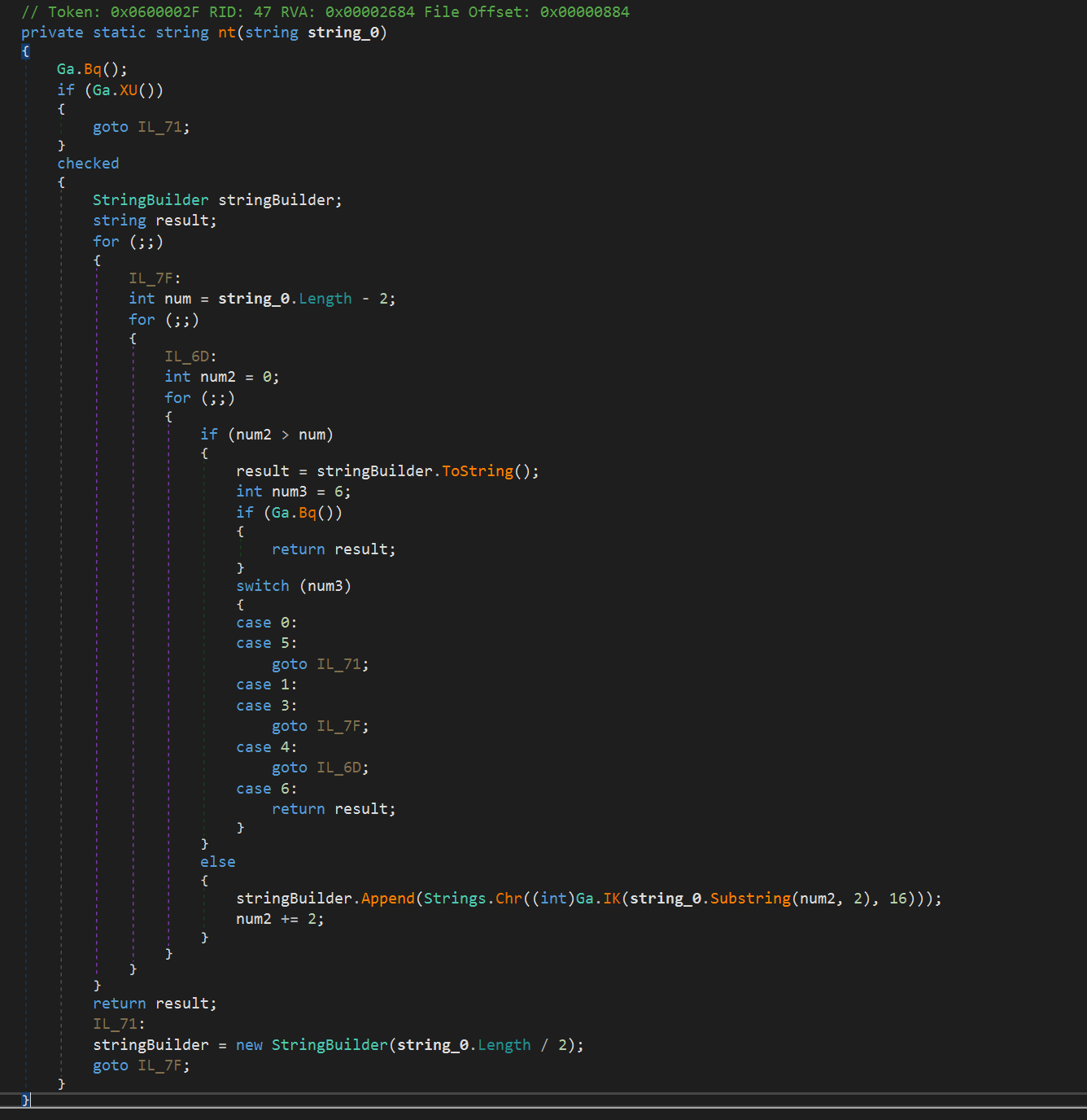Open the ToString method reference
Viewport: 1087px width, 1120px height.
coord(478,471)
